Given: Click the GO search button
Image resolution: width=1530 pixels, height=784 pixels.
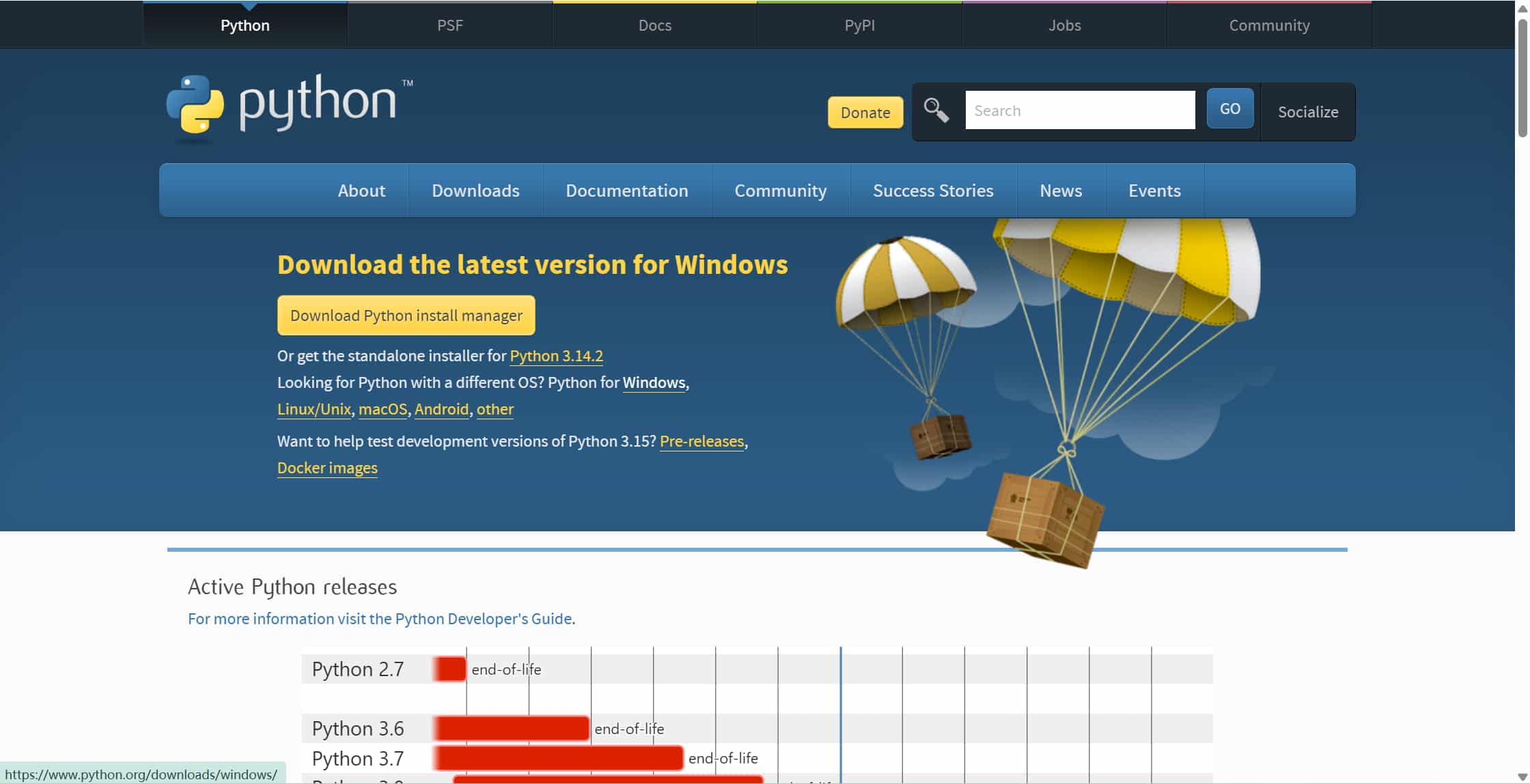Looking at the screenshot, I should tap(1229, 108).
